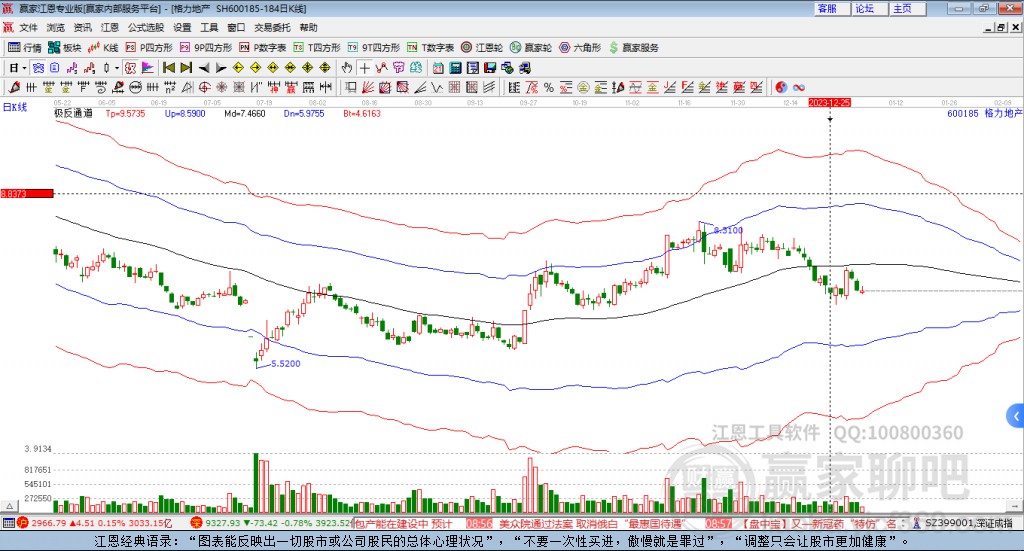Click the black left arrow icon
The width and height of the screenshot is (1024, 551).
(204, 68)
